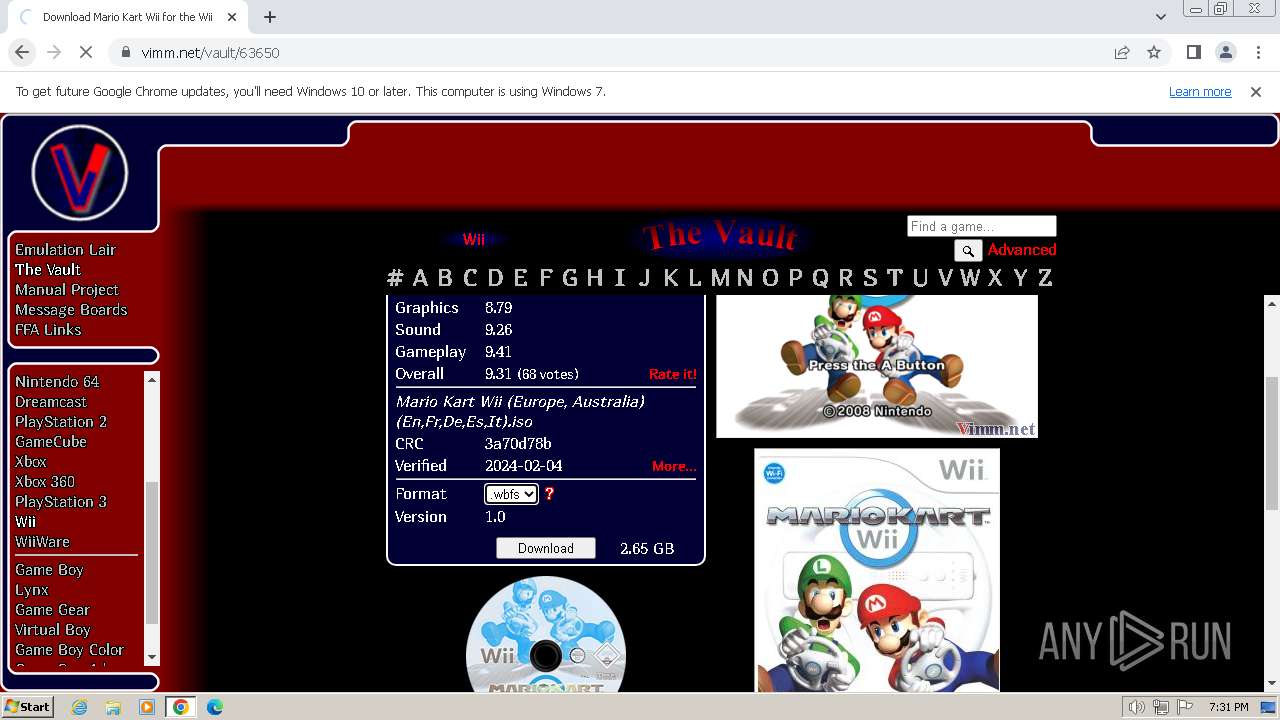Select Nintendo 64 in the systems list
1280x720 pixels.
57,382
